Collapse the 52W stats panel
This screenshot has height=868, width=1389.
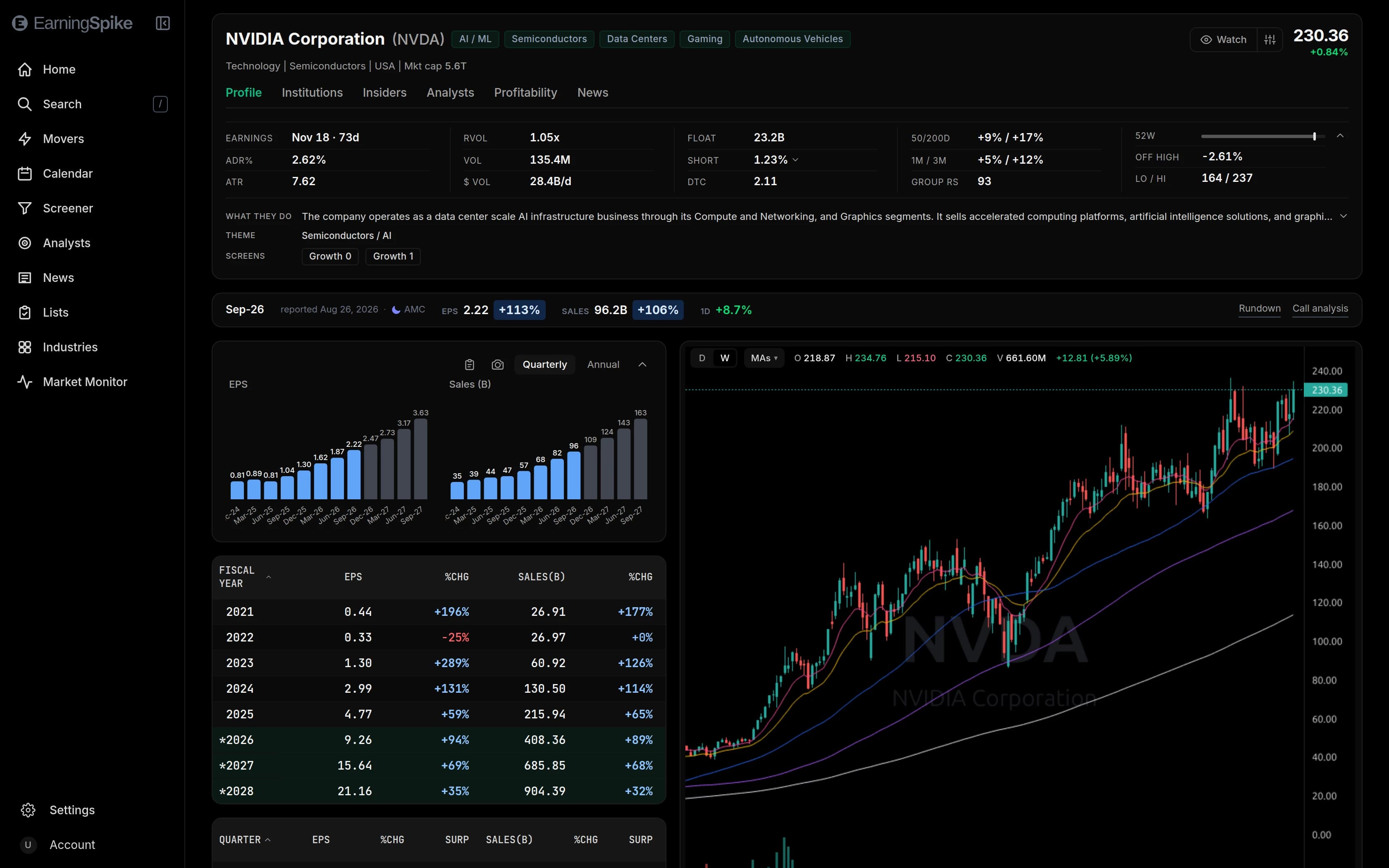point(1340,136)
